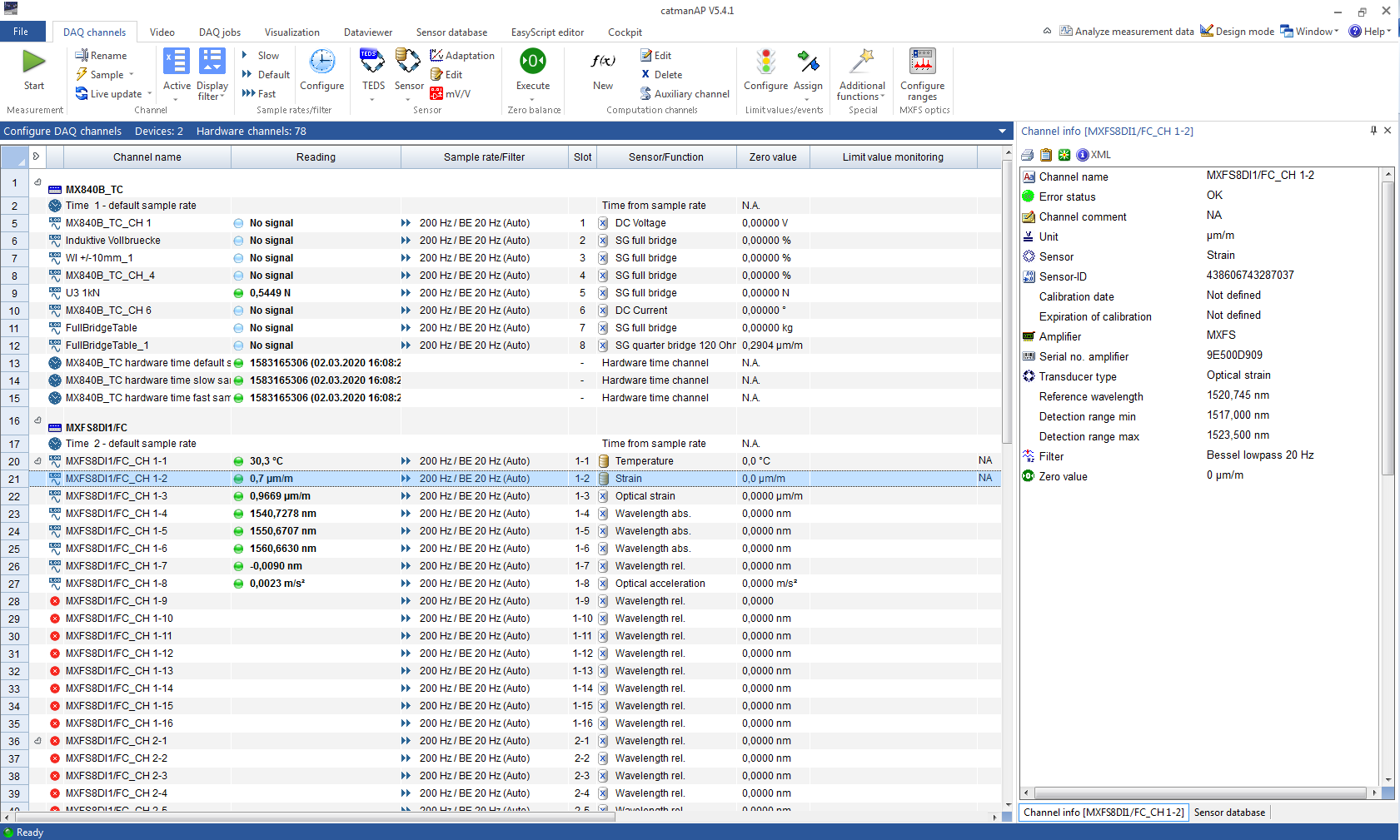Switch to the DAQ jobs tab
This screenshot has width=1400, height=840.
pyautogui.click(x=220, y=32)
